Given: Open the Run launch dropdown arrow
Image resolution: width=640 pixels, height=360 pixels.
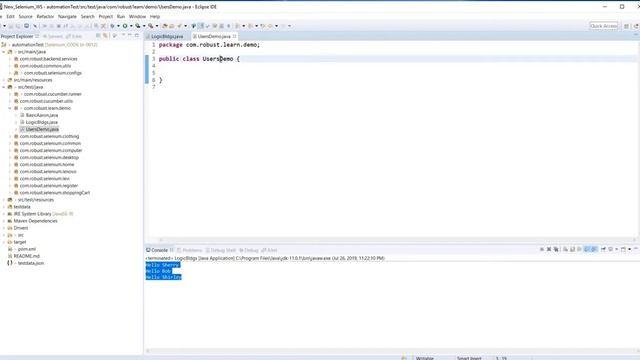Looking at the screenshot, I should pos(131,26).
